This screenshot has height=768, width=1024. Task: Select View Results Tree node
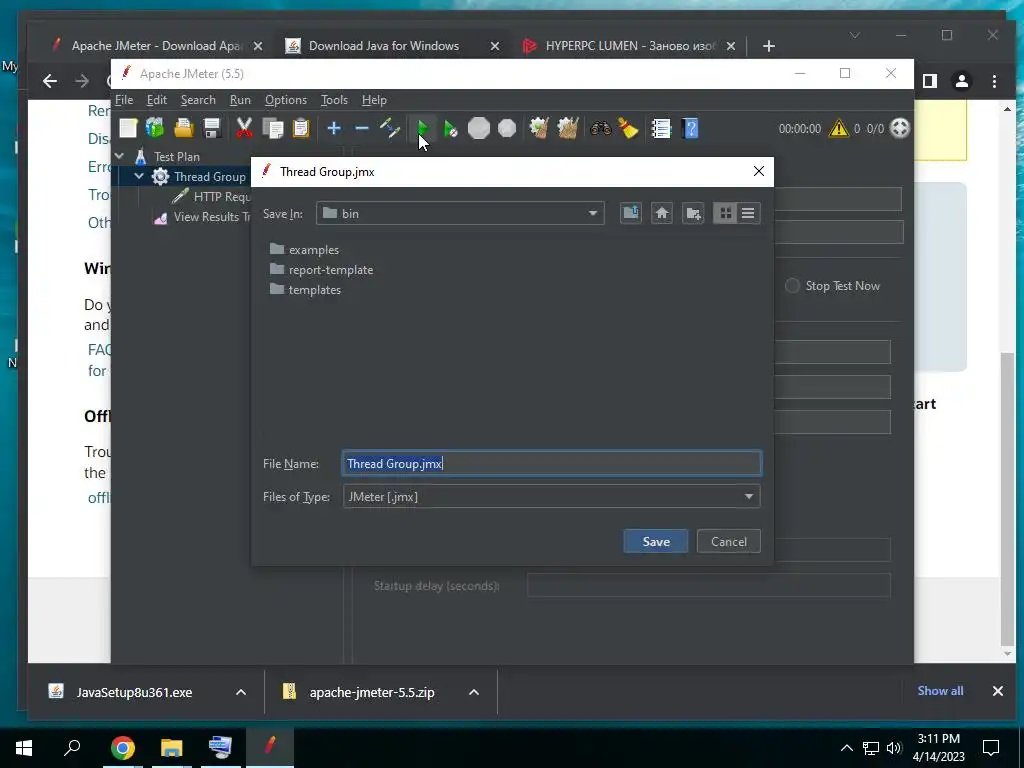[x=202, y=217]
